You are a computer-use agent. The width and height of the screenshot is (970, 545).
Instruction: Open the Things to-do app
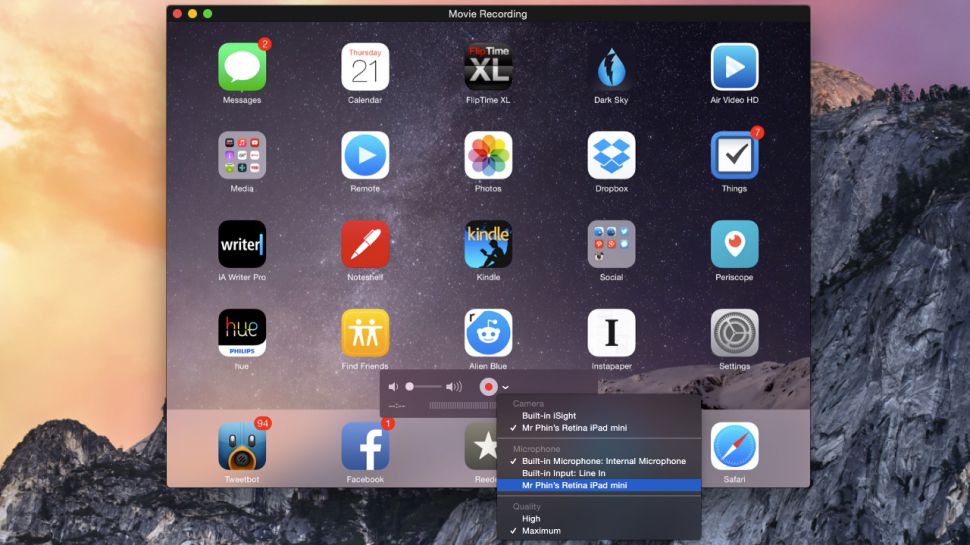coord(734,155)
